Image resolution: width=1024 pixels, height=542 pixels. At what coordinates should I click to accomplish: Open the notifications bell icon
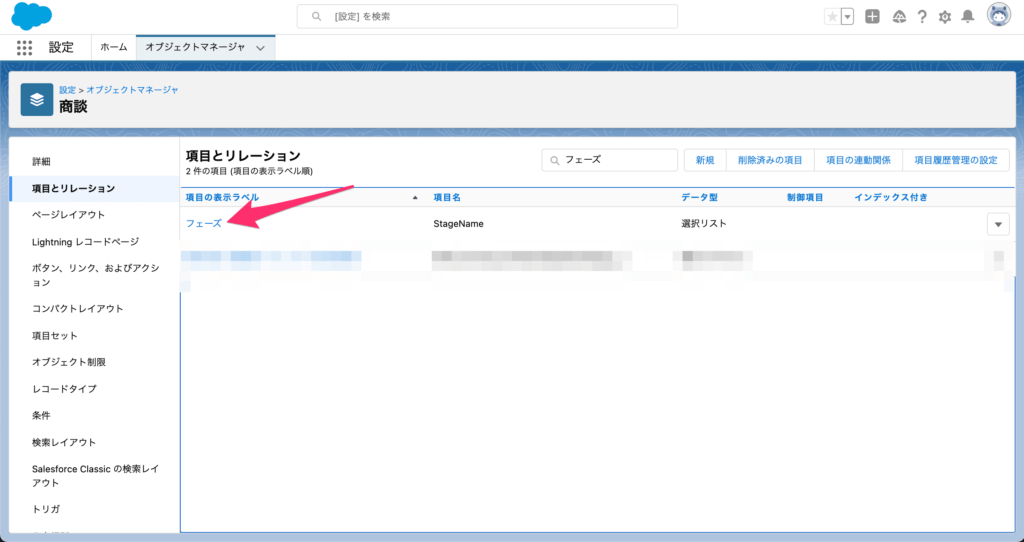968,17
